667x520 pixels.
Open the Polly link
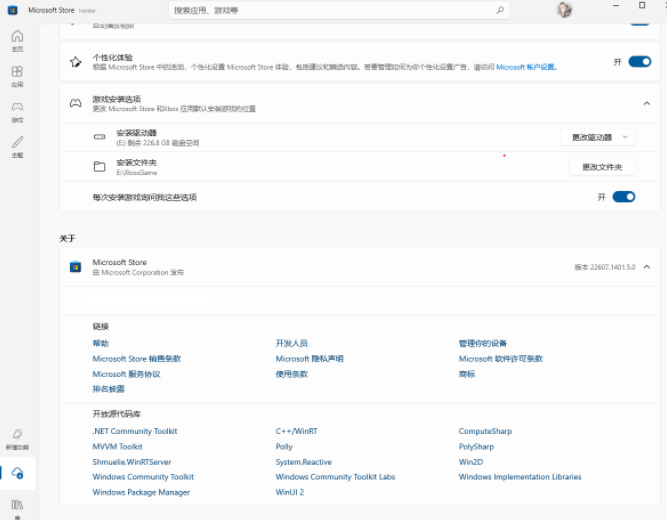pos(284,447)
